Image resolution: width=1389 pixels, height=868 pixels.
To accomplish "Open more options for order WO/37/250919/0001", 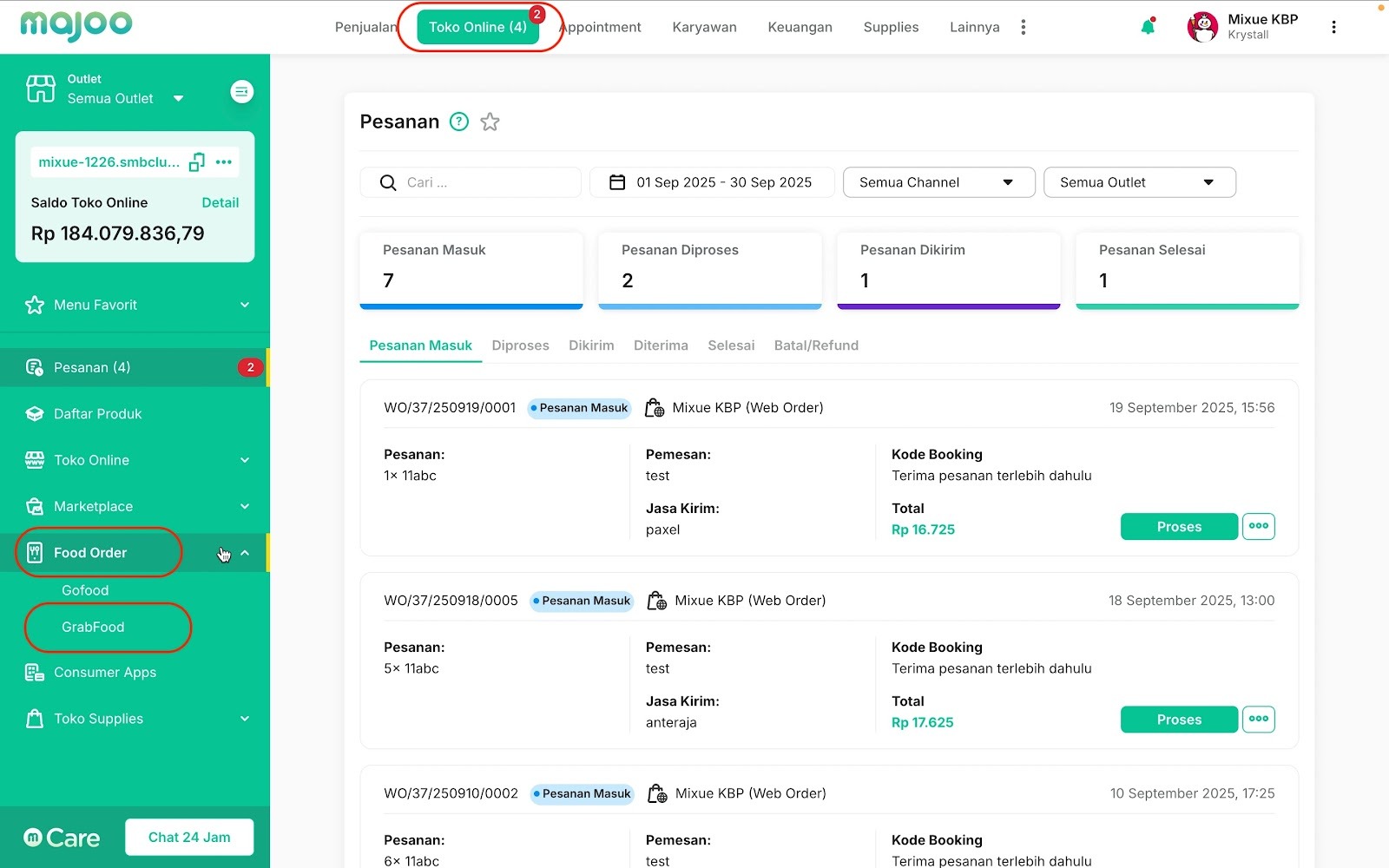I will tap(1259, 527).
